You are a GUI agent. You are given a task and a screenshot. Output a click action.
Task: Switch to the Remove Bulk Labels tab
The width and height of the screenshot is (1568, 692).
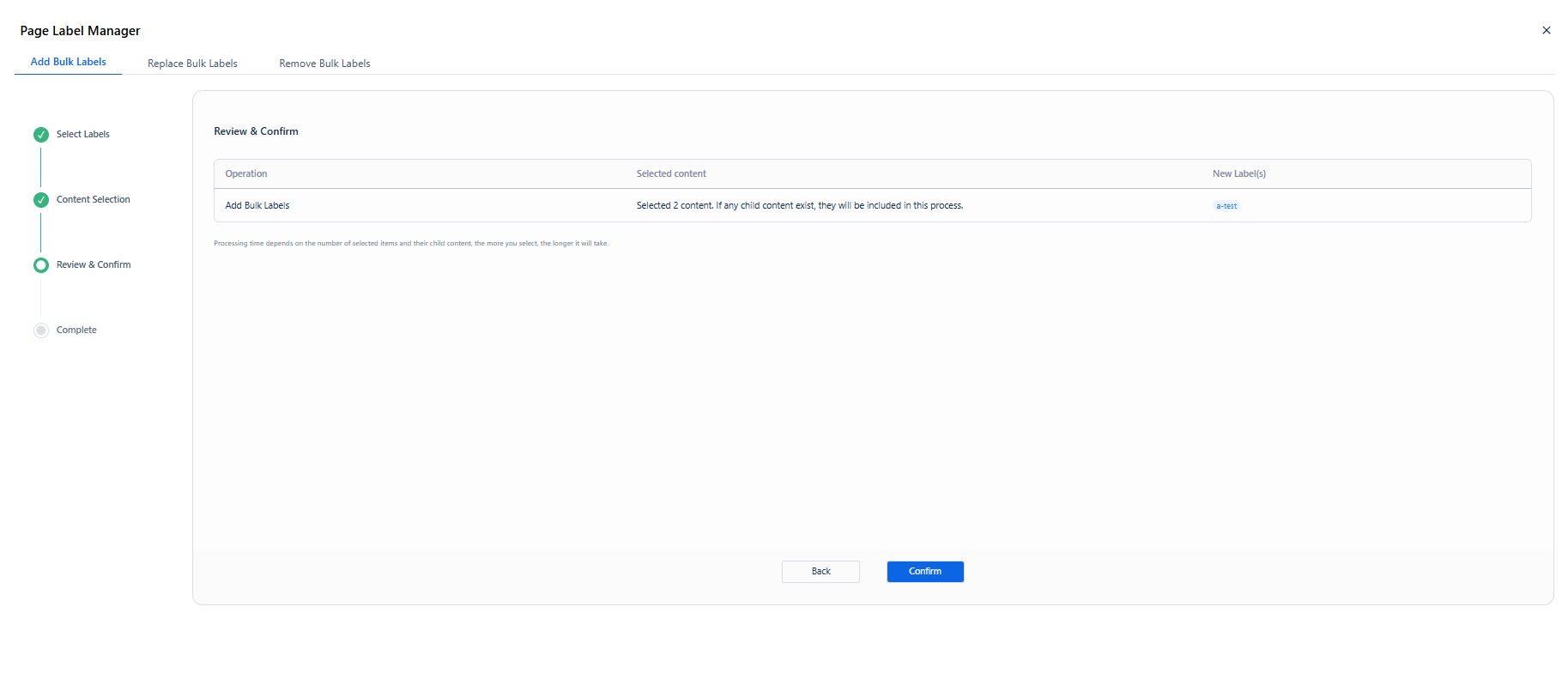[324, 64]
